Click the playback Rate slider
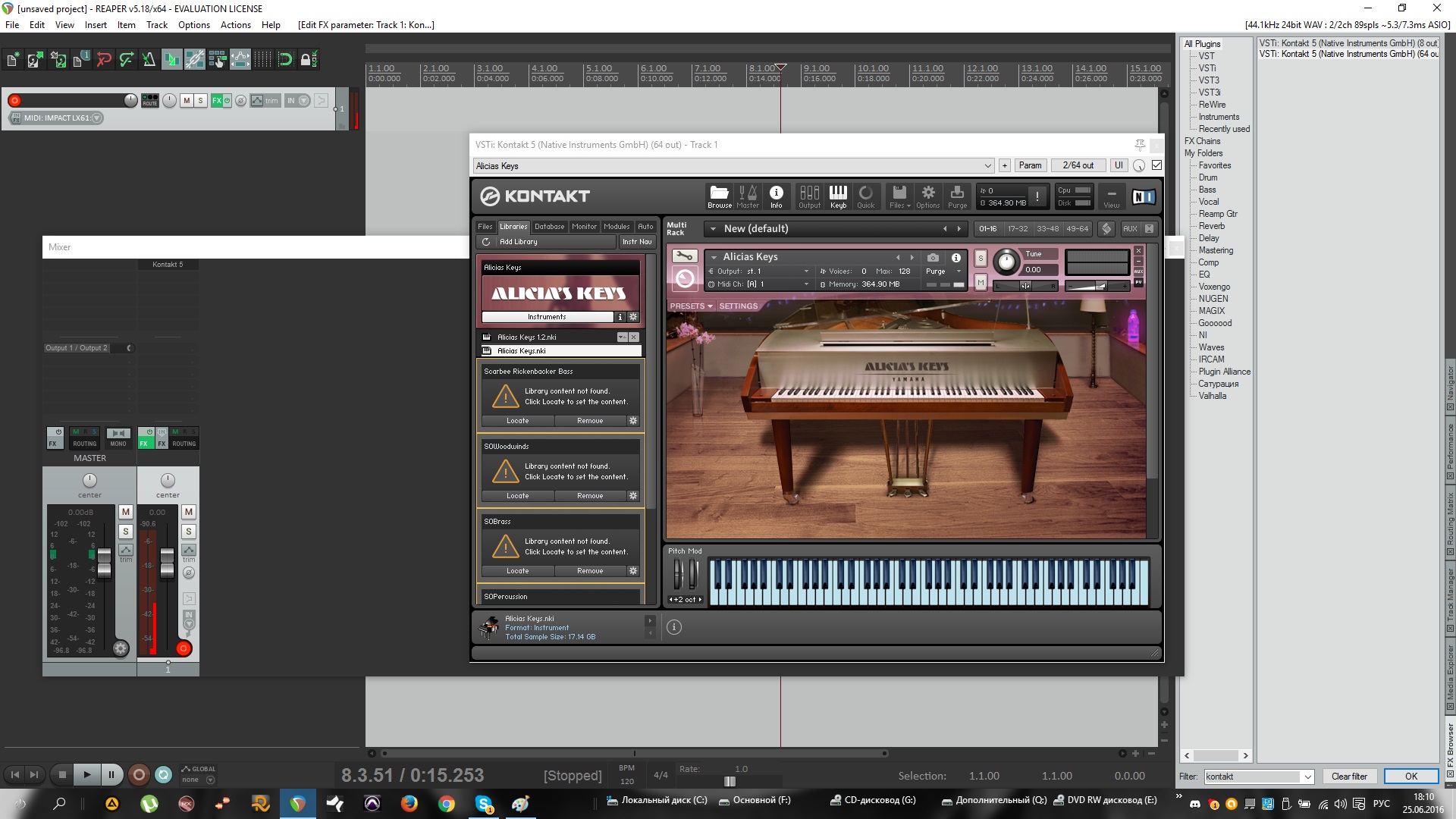Viewport: 1456px width, 819px height. (x=730, y=781)
